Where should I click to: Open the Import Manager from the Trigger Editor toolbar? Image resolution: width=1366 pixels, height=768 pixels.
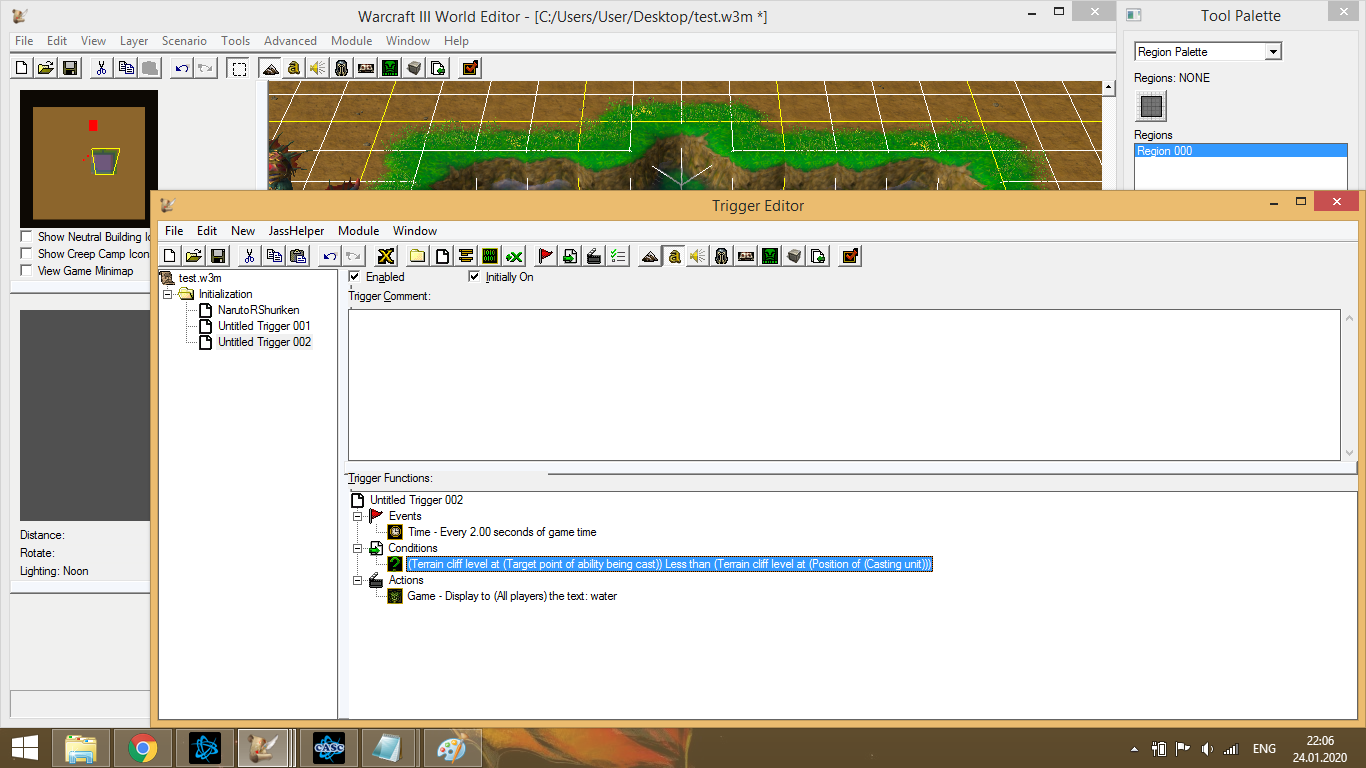(x=818, y=256)
